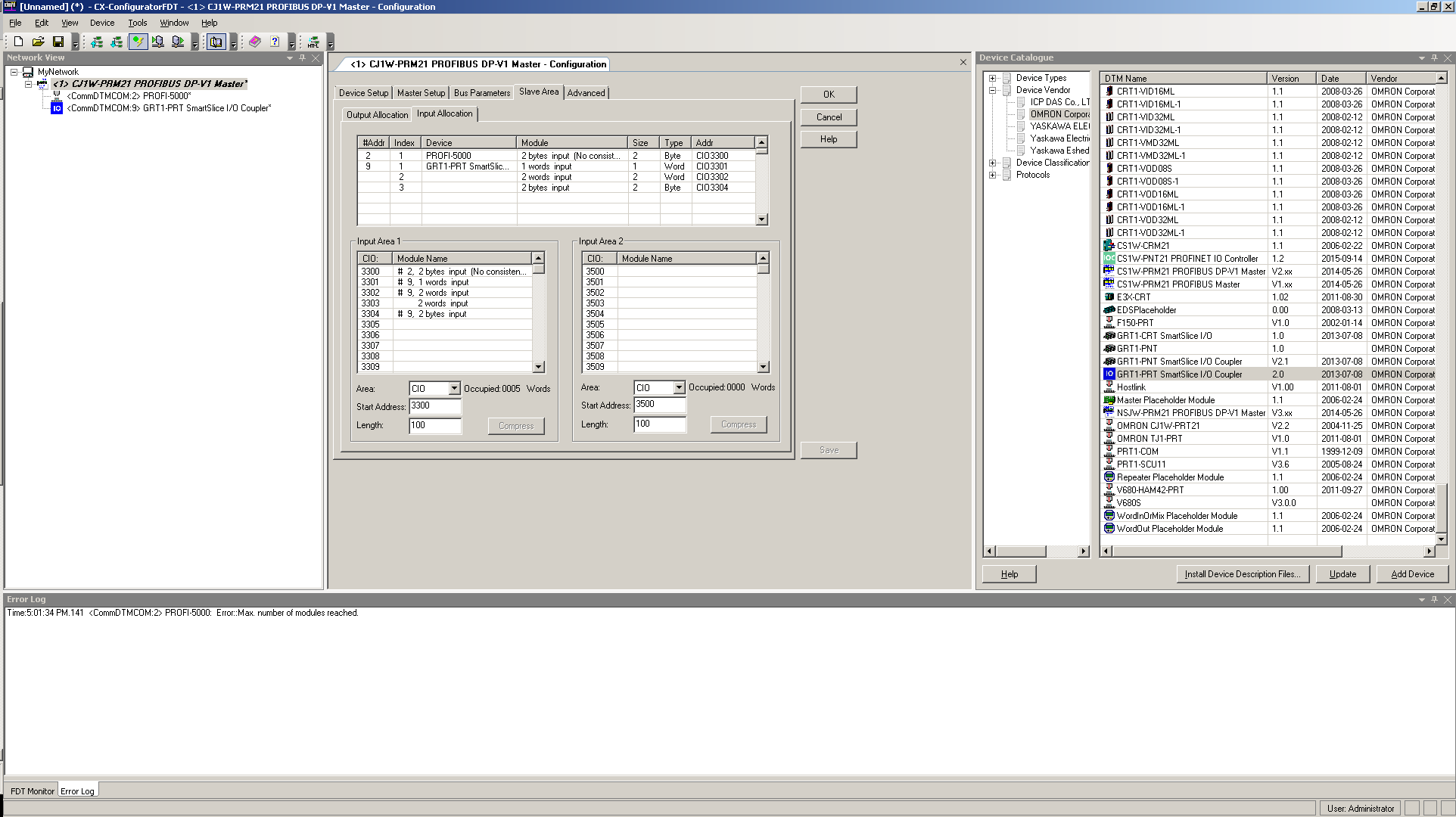Select the GRT1-PRT SmartSlice I/O Coupler tree icon
The image size is (1456, 817).
click(57, 108)
